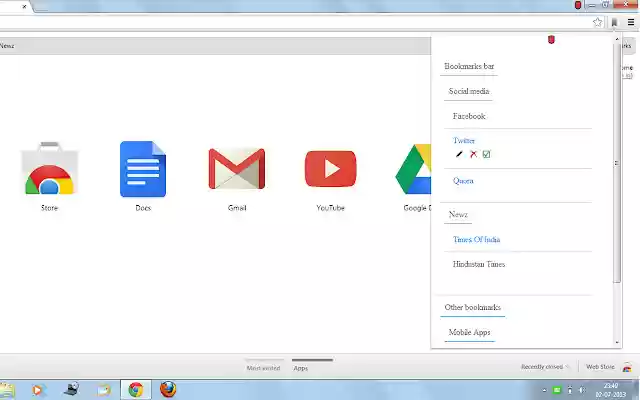Click the bookmarks extension icon in toolbar
640x400 pixels.
pos(614,22)
